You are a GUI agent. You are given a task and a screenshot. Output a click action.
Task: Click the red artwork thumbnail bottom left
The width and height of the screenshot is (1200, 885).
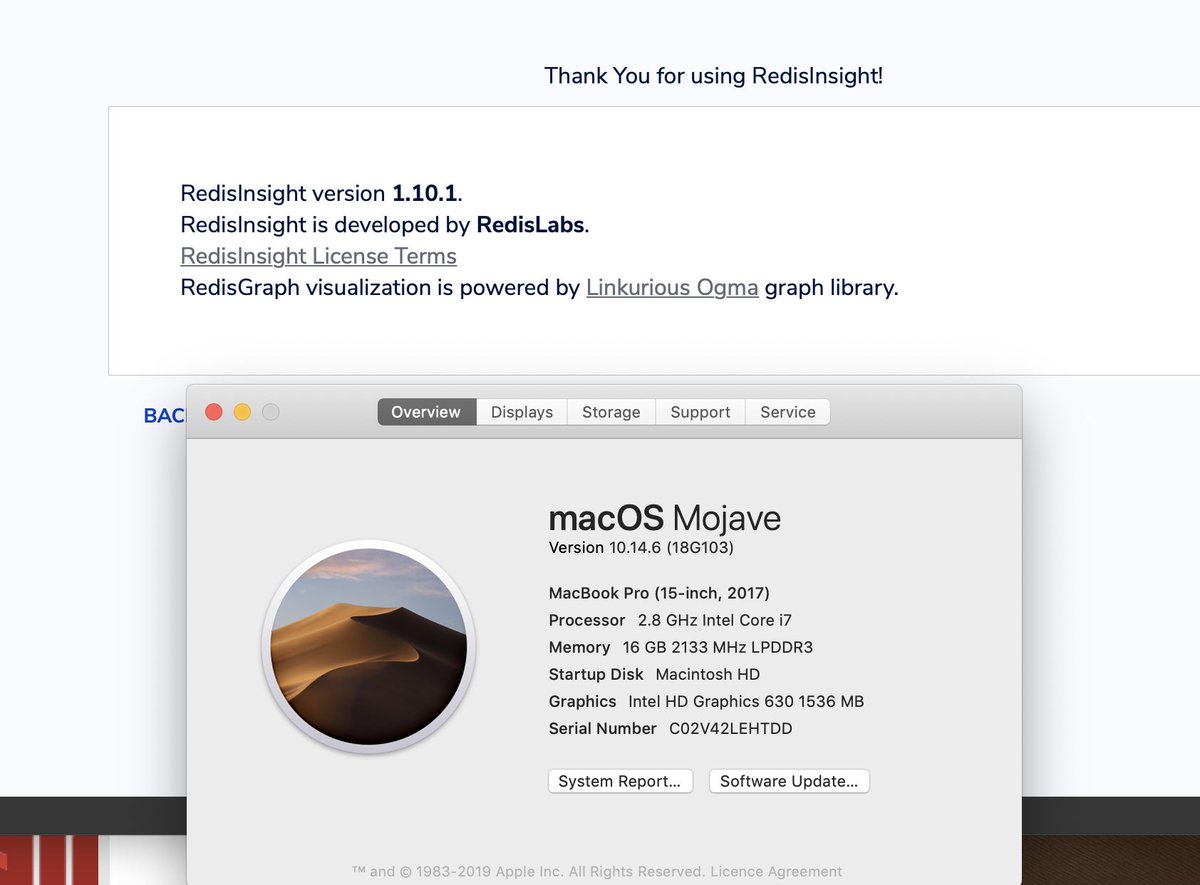point(50,860)
